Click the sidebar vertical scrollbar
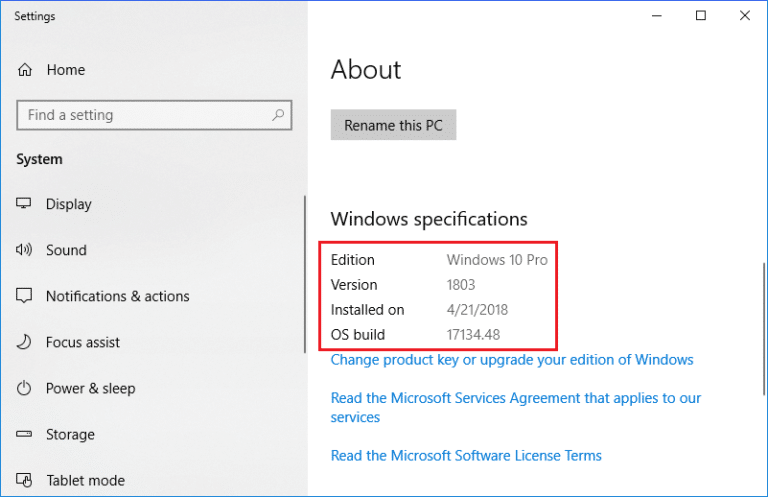 pyautogui.click(x=305, y=274)
